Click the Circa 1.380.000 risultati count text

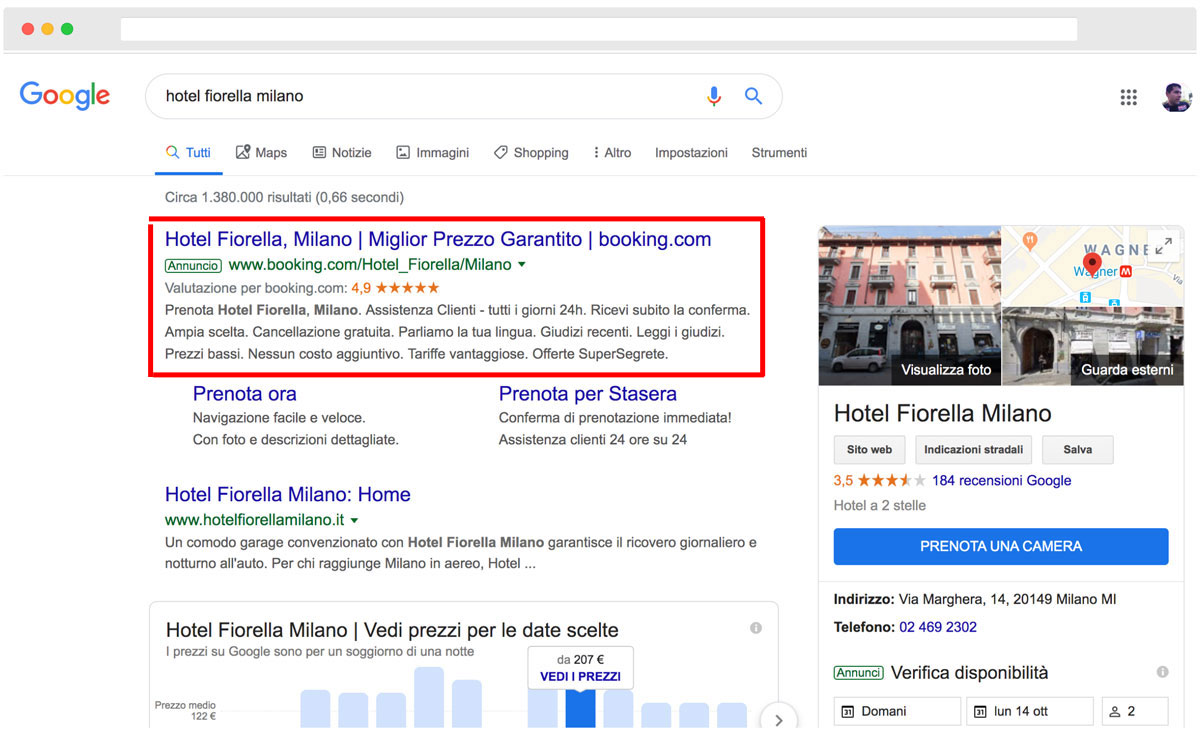pyautogui.click(x=285, y=198)
